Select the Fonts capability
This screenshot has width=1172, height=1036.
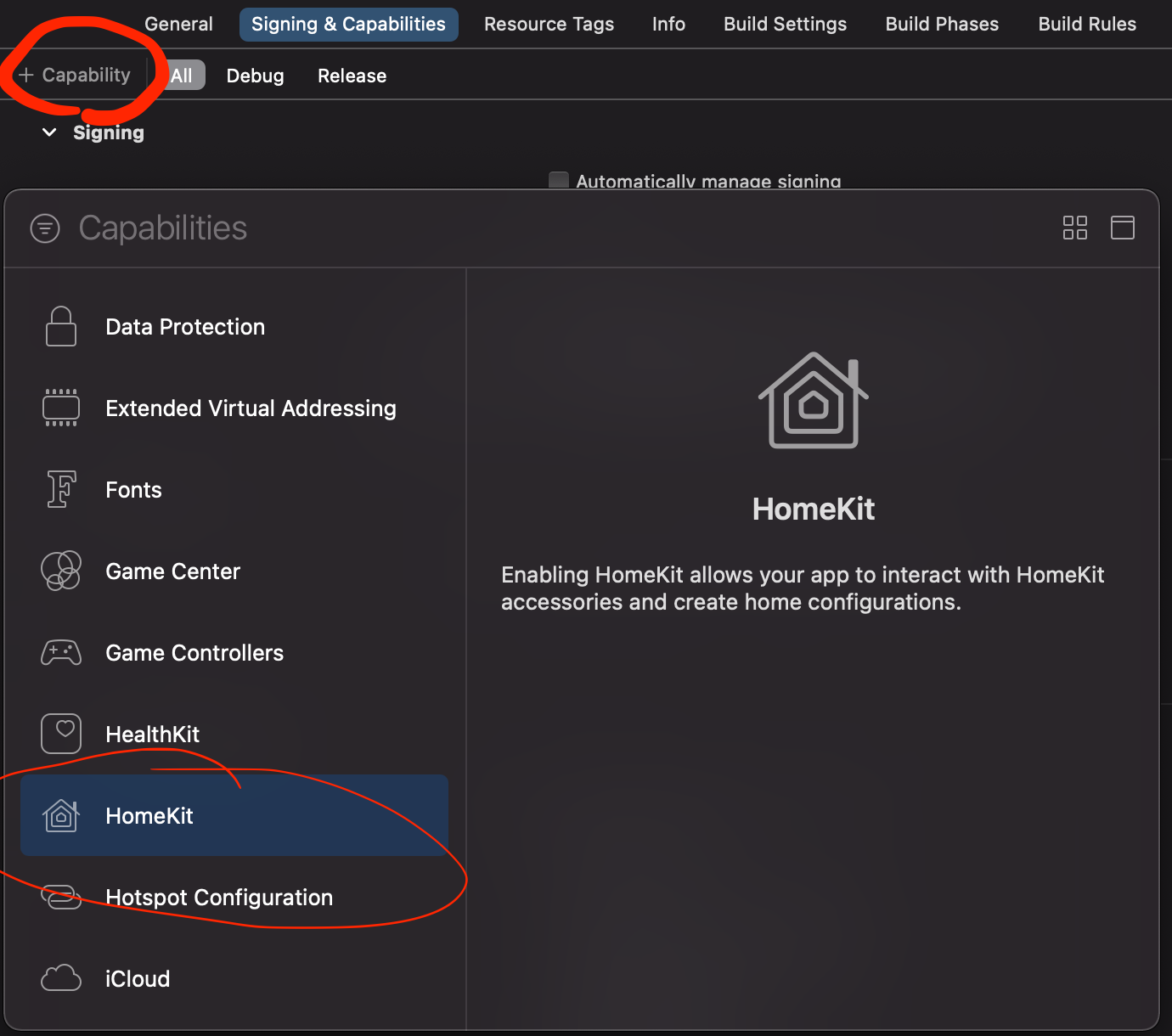(x=234, y=490)
